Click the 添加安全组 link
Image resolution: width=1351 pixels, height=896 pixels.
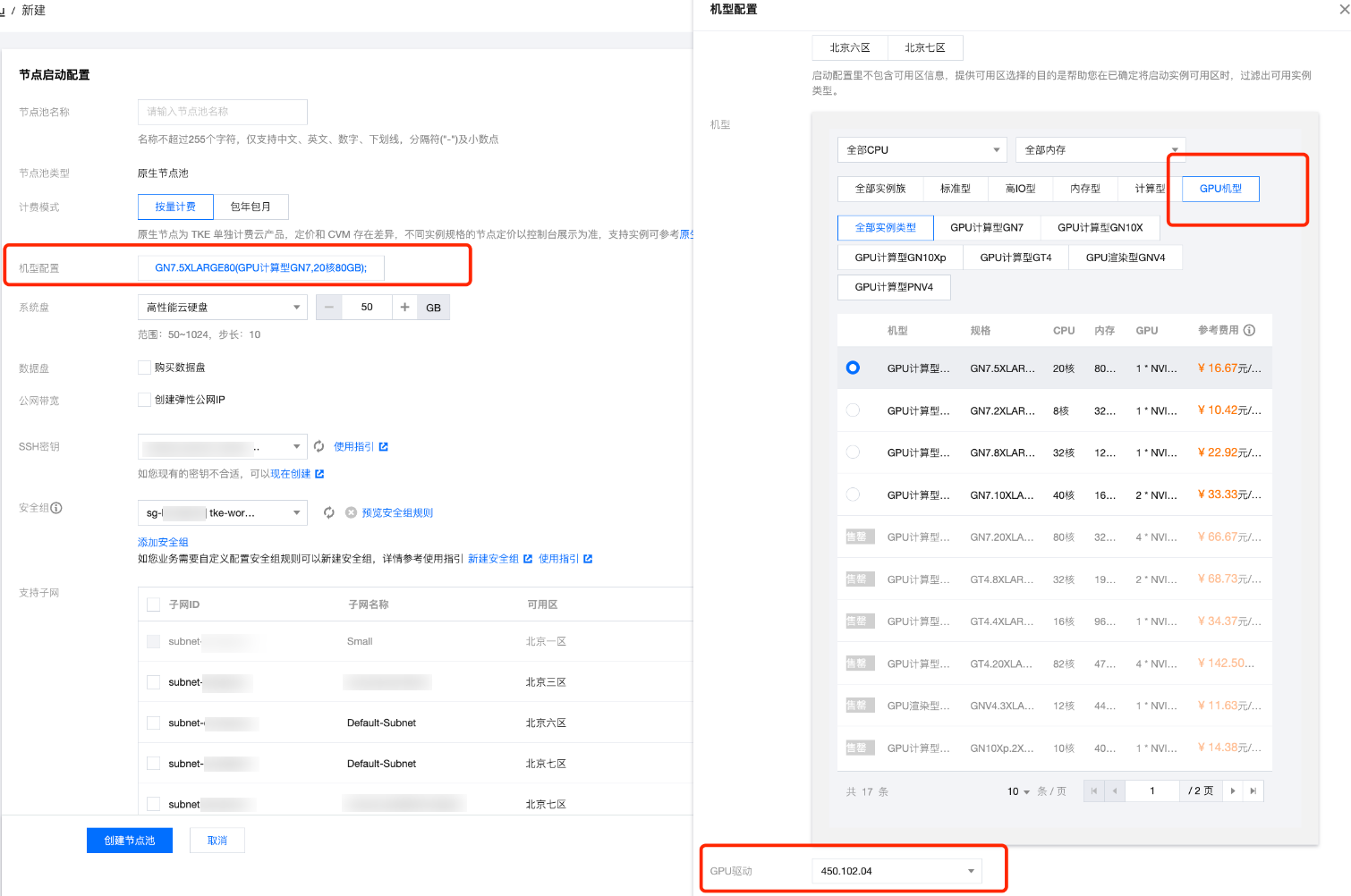click(x=163, y=542)
